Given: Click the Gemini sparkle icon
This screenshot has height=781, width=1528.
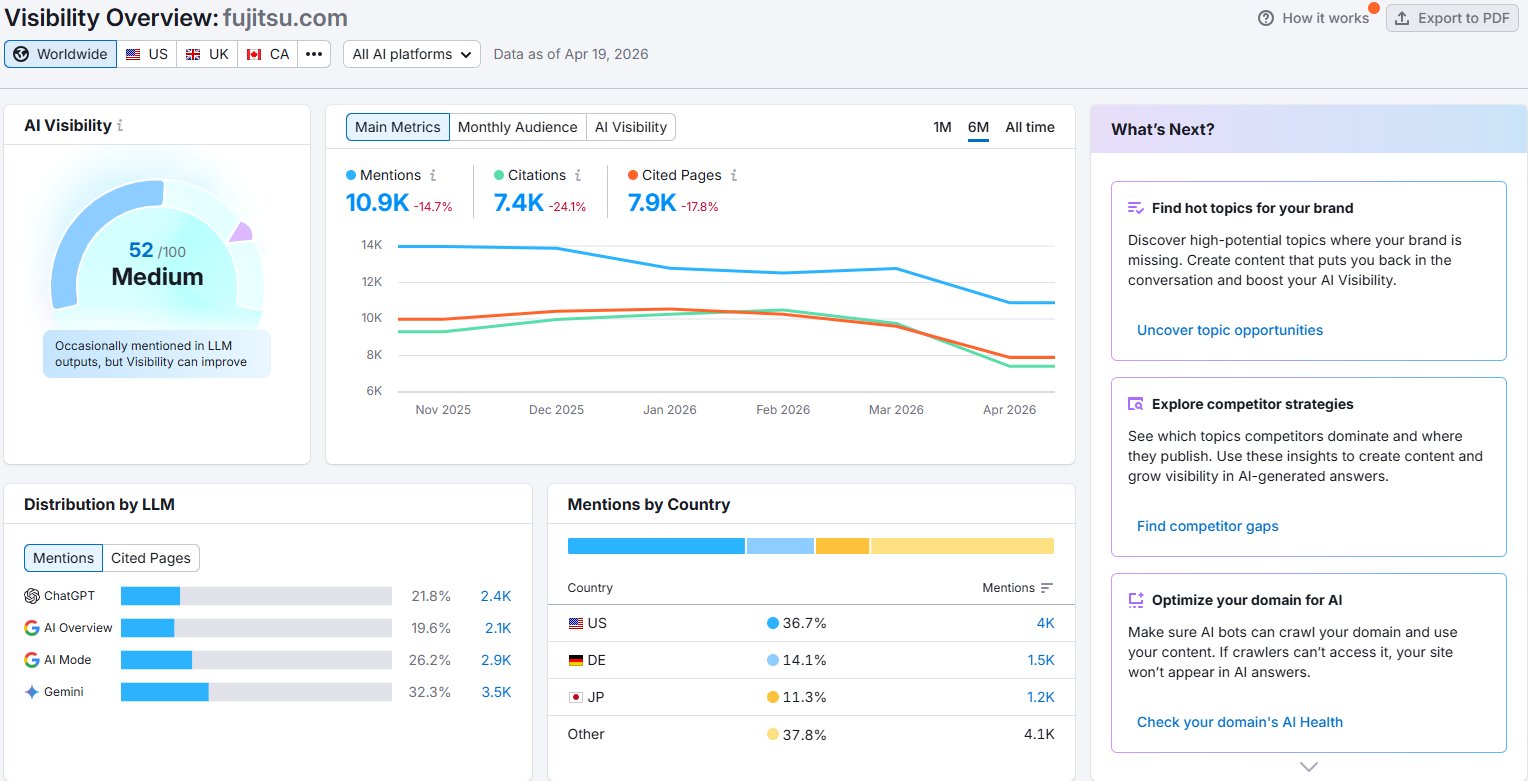Looking at the screenshot, I should point(32,692).
